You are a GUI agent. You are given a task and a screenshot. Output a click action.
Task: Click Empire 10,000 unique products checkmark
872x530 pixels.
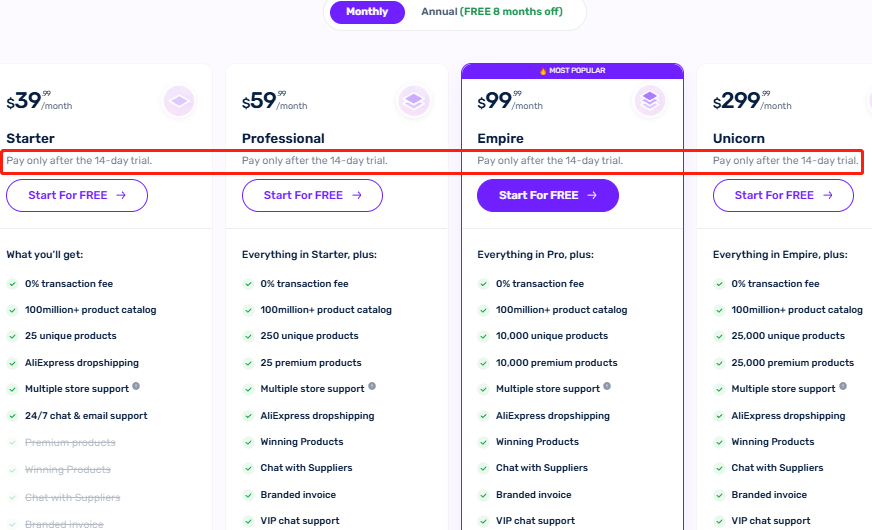(x=483, y=336)
